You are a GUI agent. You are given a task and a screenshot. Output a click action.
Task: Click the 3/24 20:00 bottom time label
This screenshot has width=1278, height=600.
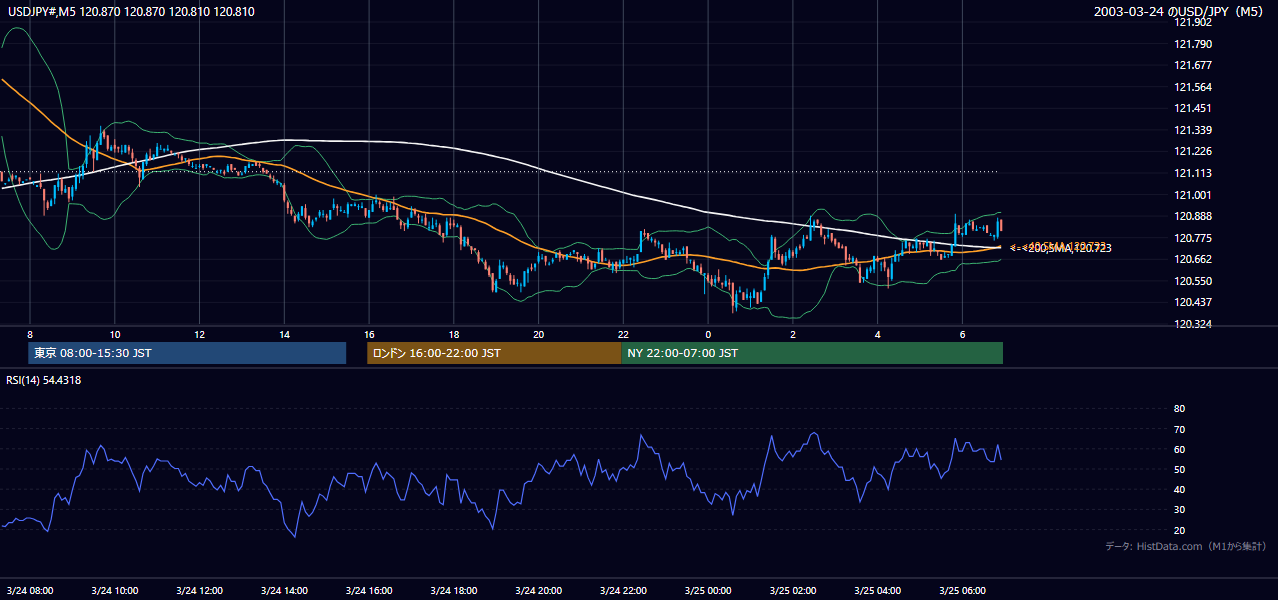(539, 590)
